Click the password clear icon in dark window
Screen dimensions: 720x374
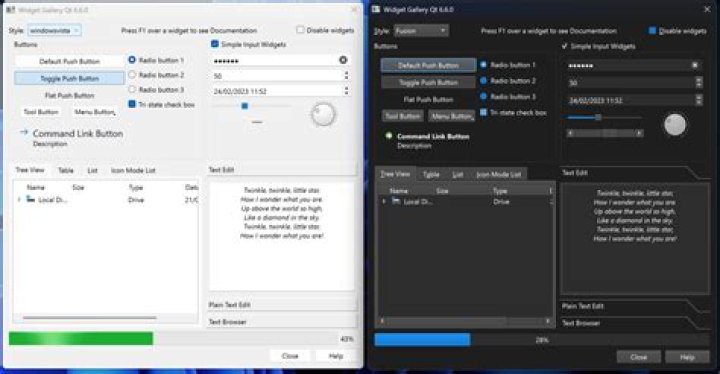(695, 66)
